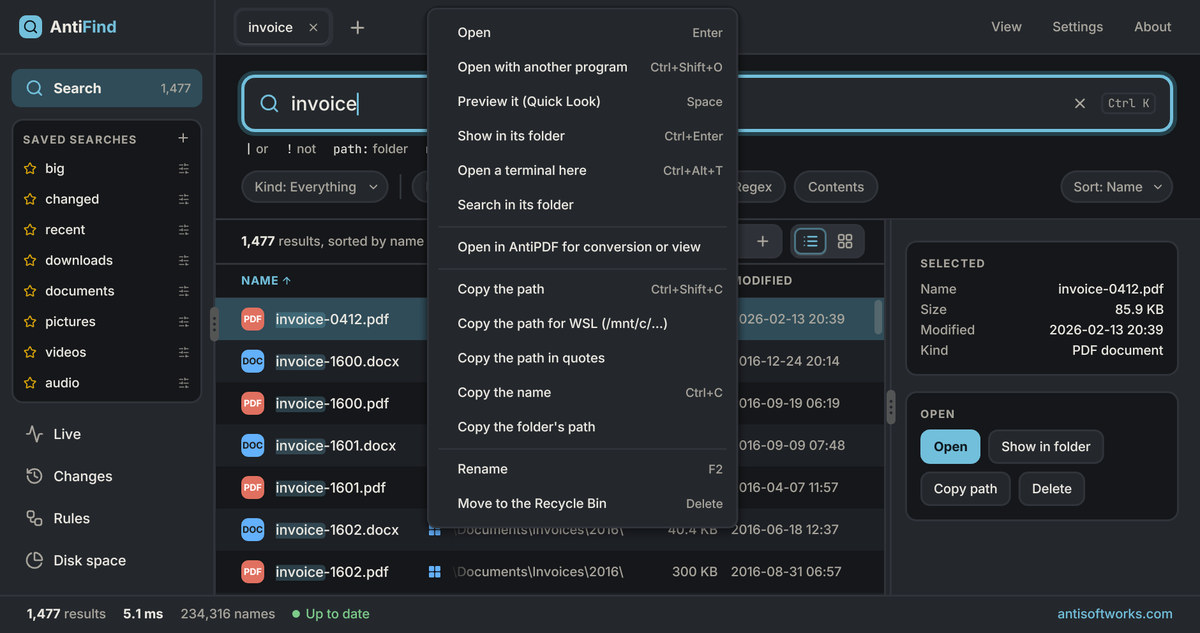Click the star beside downloads
This screenshot has height=633, width=1200.
(x=30, y=260)
